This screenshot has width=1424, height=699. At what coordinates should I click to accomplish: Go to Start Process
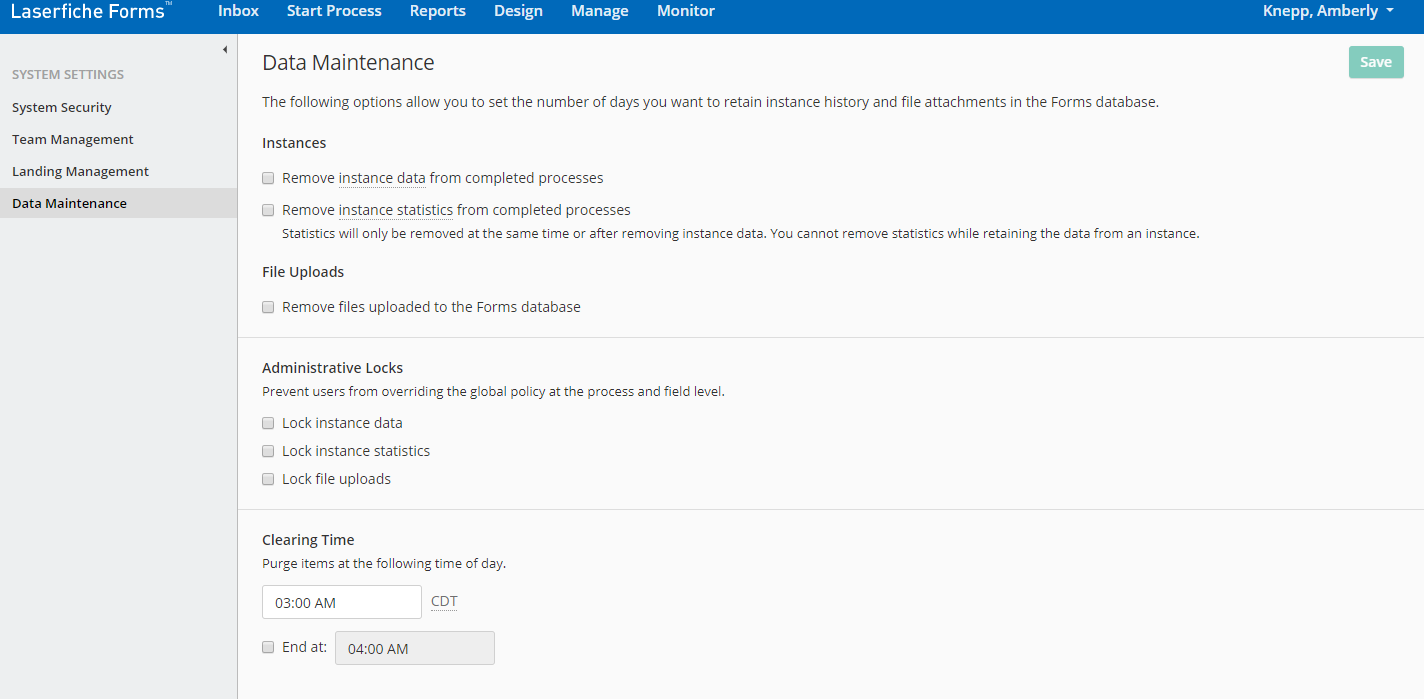tap(334, 11)
